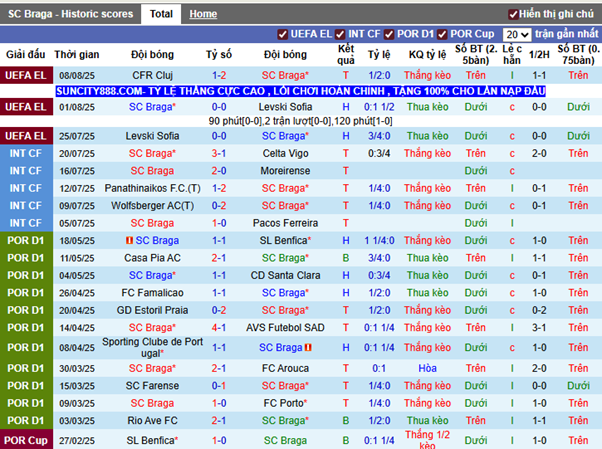
Task: Click the 1 1/4:0 odds in Benfica row
Action: point(379,240)
